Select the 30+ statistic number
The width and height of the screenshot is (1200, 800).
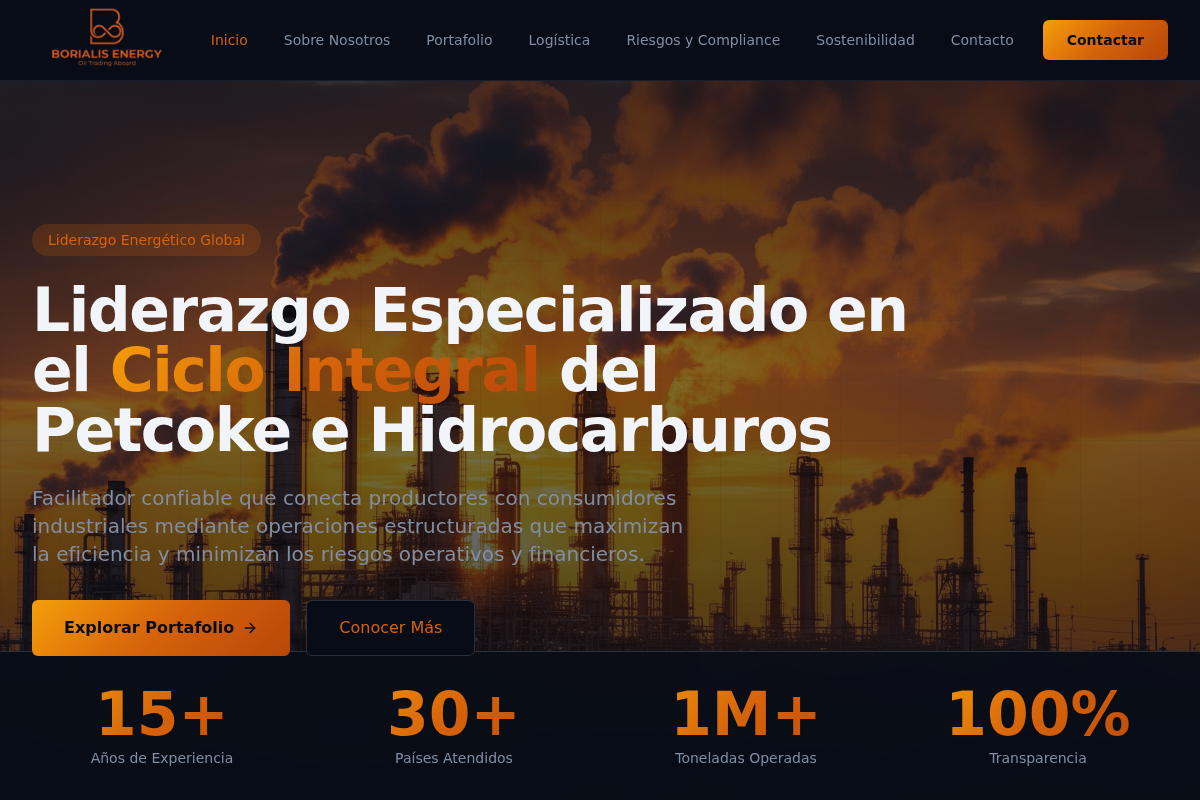[453, 714]
